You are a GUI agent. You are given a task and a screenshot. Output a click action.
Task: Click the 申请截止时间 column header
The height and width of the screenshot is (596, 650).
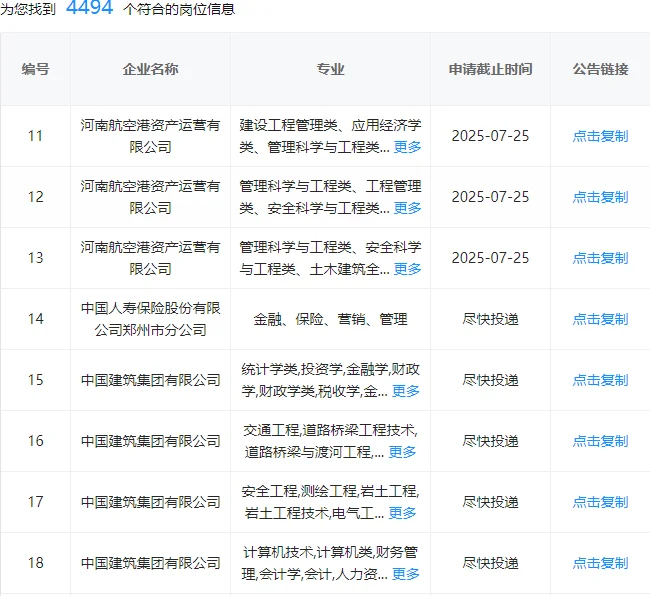tap(490, 69)
